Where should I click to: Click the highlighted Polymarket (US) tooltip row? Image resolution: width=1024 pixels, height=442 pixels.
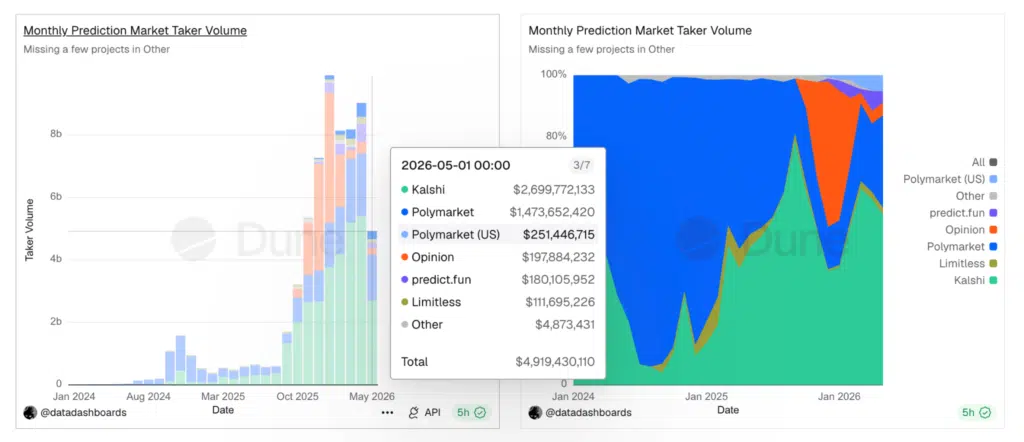click(x=498, y=234)
